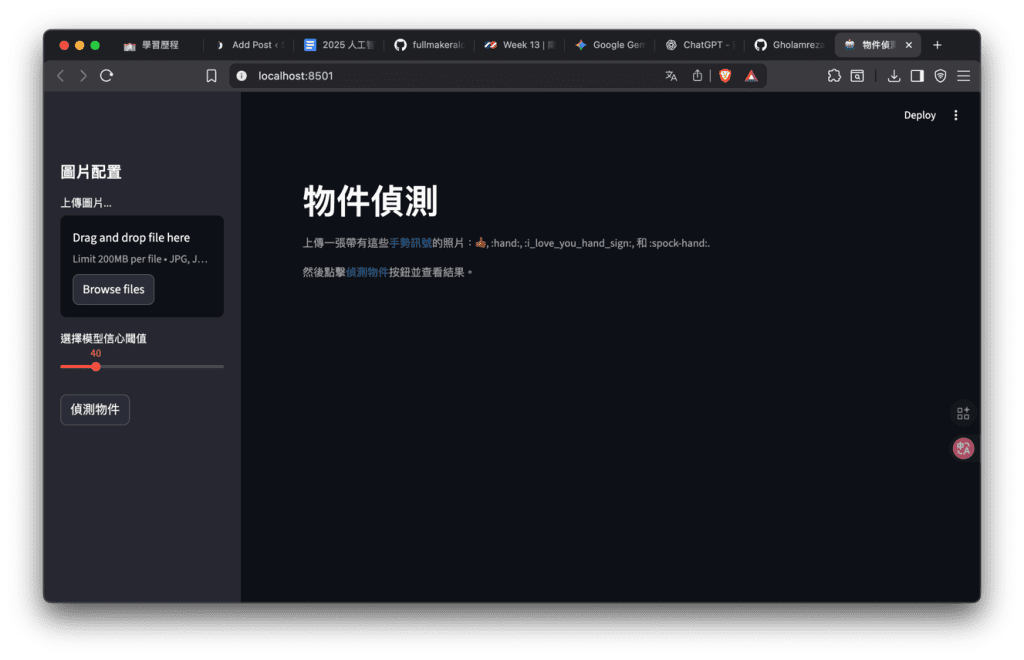
Task: Open the browser hamburger menu
Action: (x=963, y=76)
